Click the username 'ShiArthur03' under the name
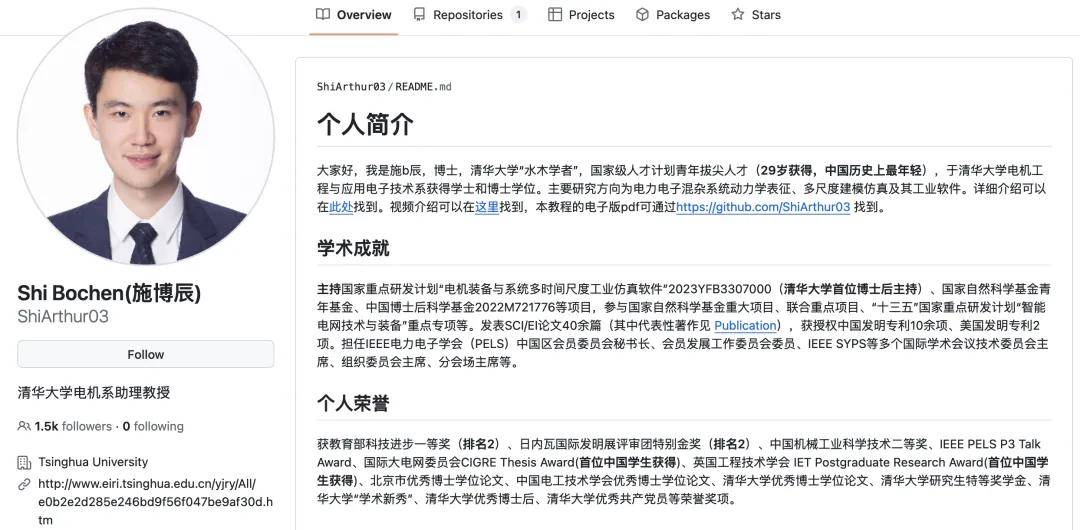The image size is (1080, 530). (x=63, y=316)
